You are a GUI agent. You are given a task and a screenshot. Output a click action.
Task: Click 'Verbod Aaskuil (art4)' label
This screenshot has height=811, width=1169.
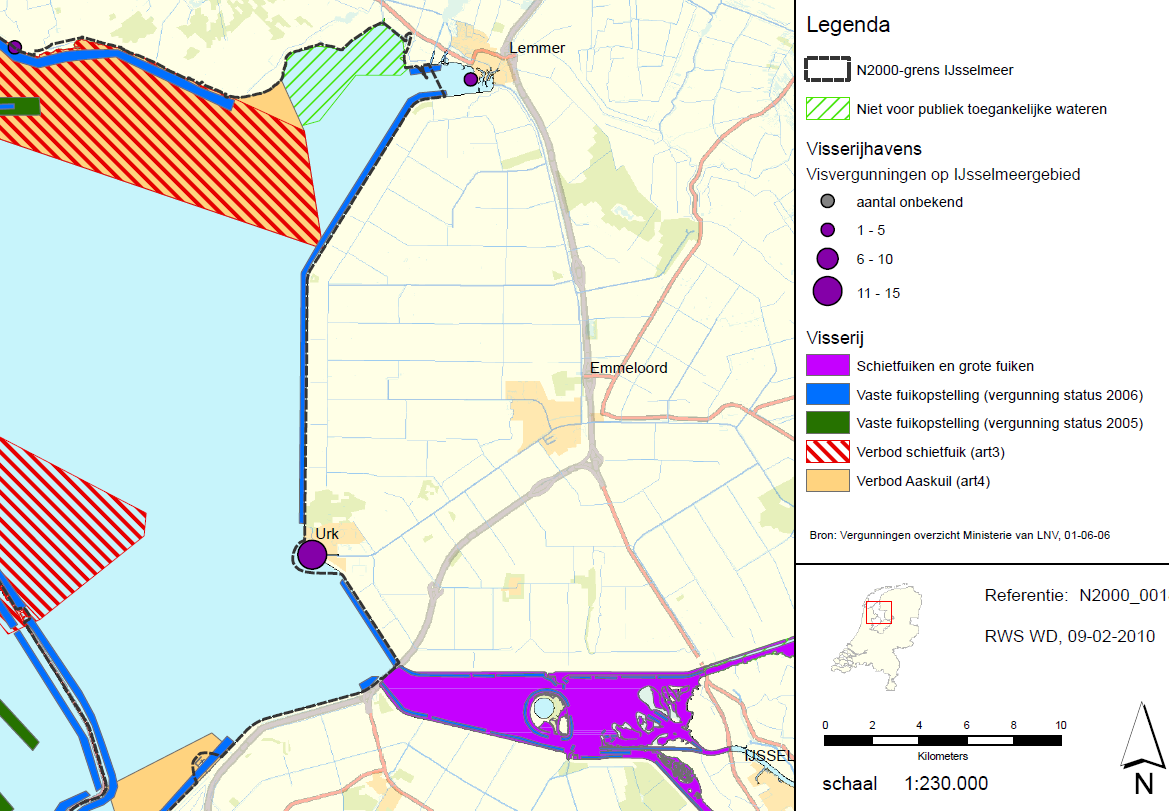(x=923, y=481)
